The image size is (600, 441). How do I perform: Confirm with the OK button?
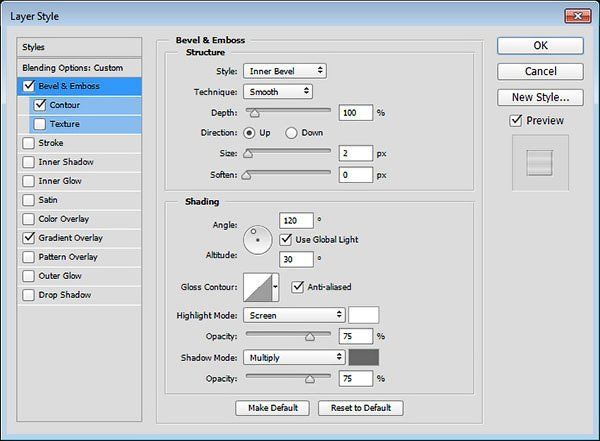coord(540,46)
